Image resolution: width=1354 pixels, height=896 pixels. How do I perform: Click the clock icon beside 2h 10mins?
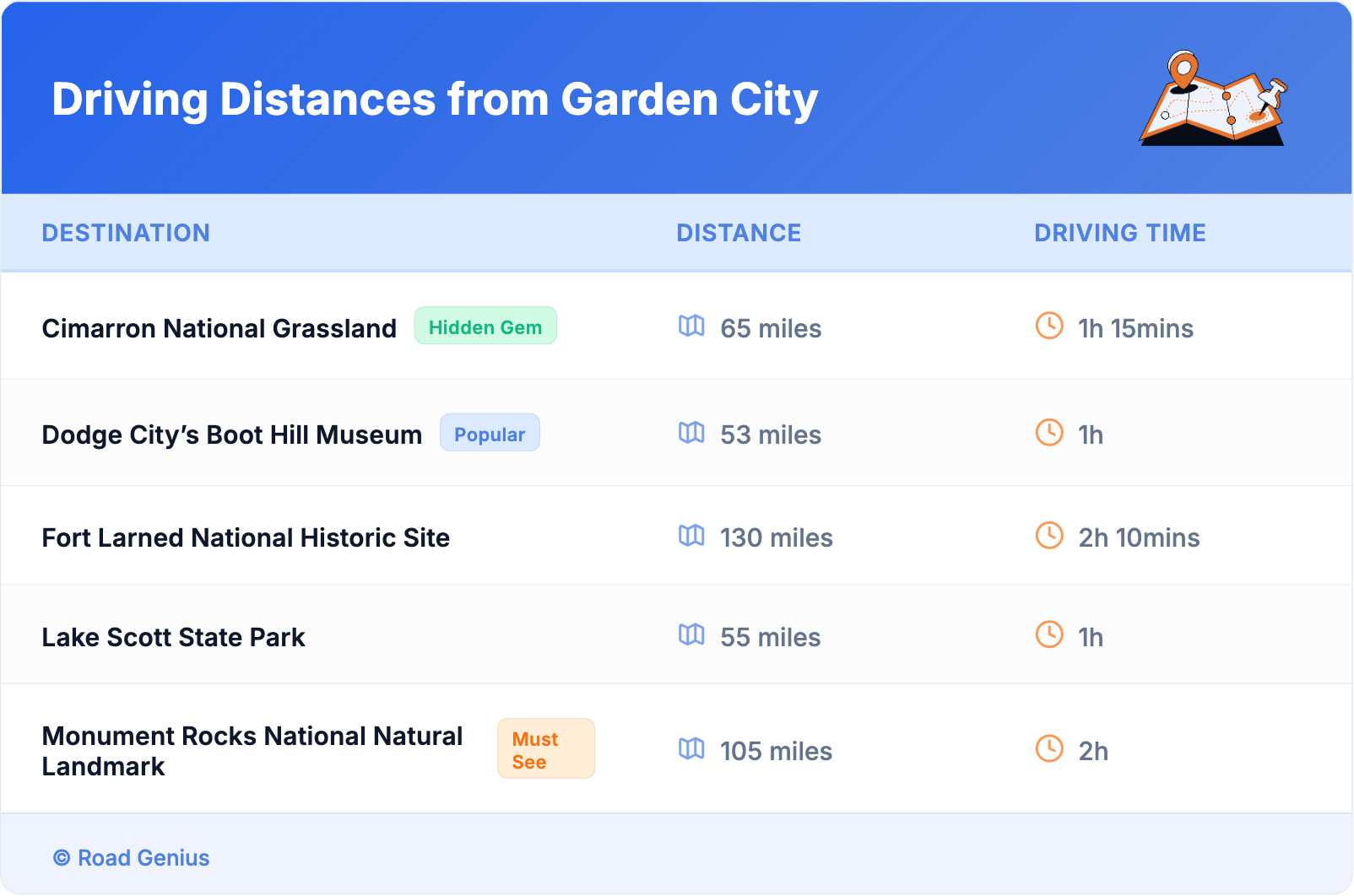click(x=1049, y=536)
